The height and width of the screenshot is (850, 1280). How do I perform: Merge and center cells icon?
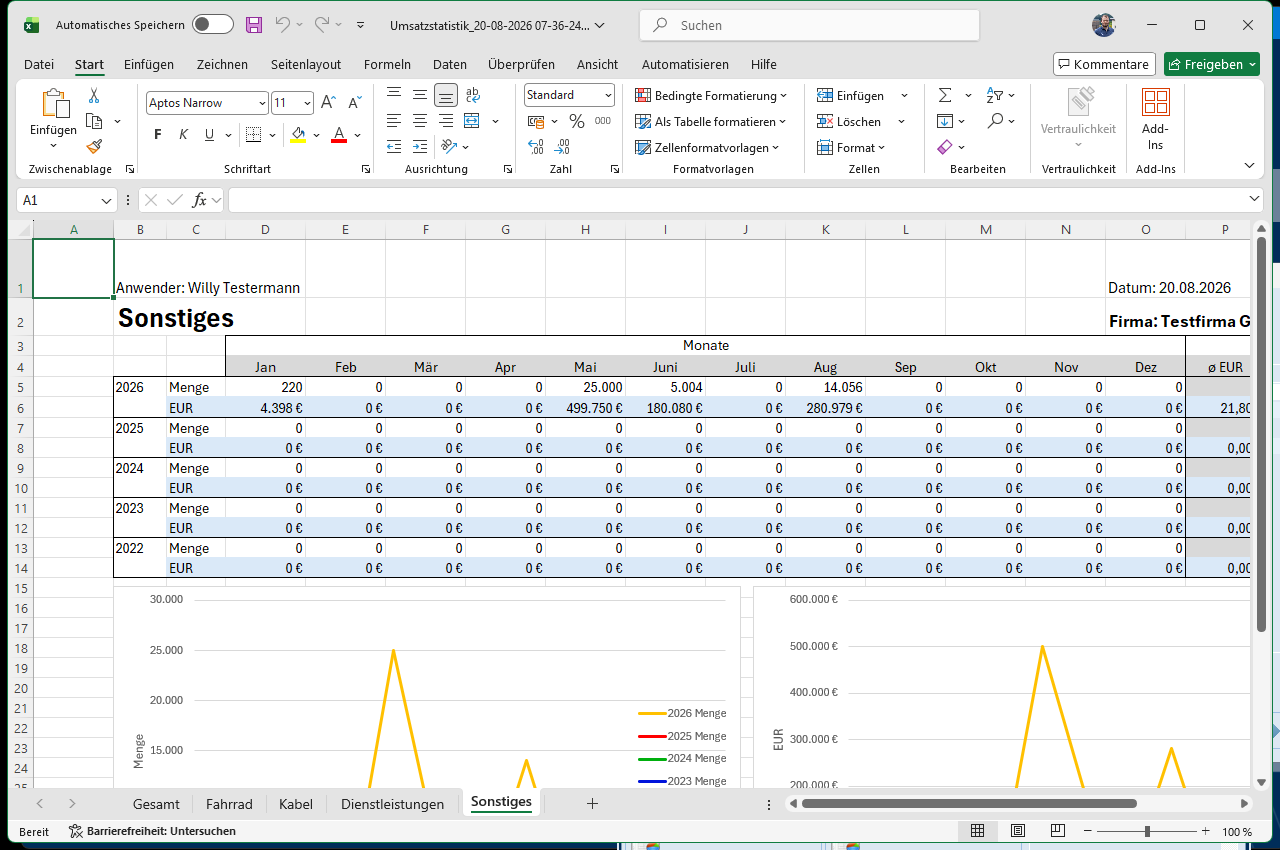(x=471, y=121)
